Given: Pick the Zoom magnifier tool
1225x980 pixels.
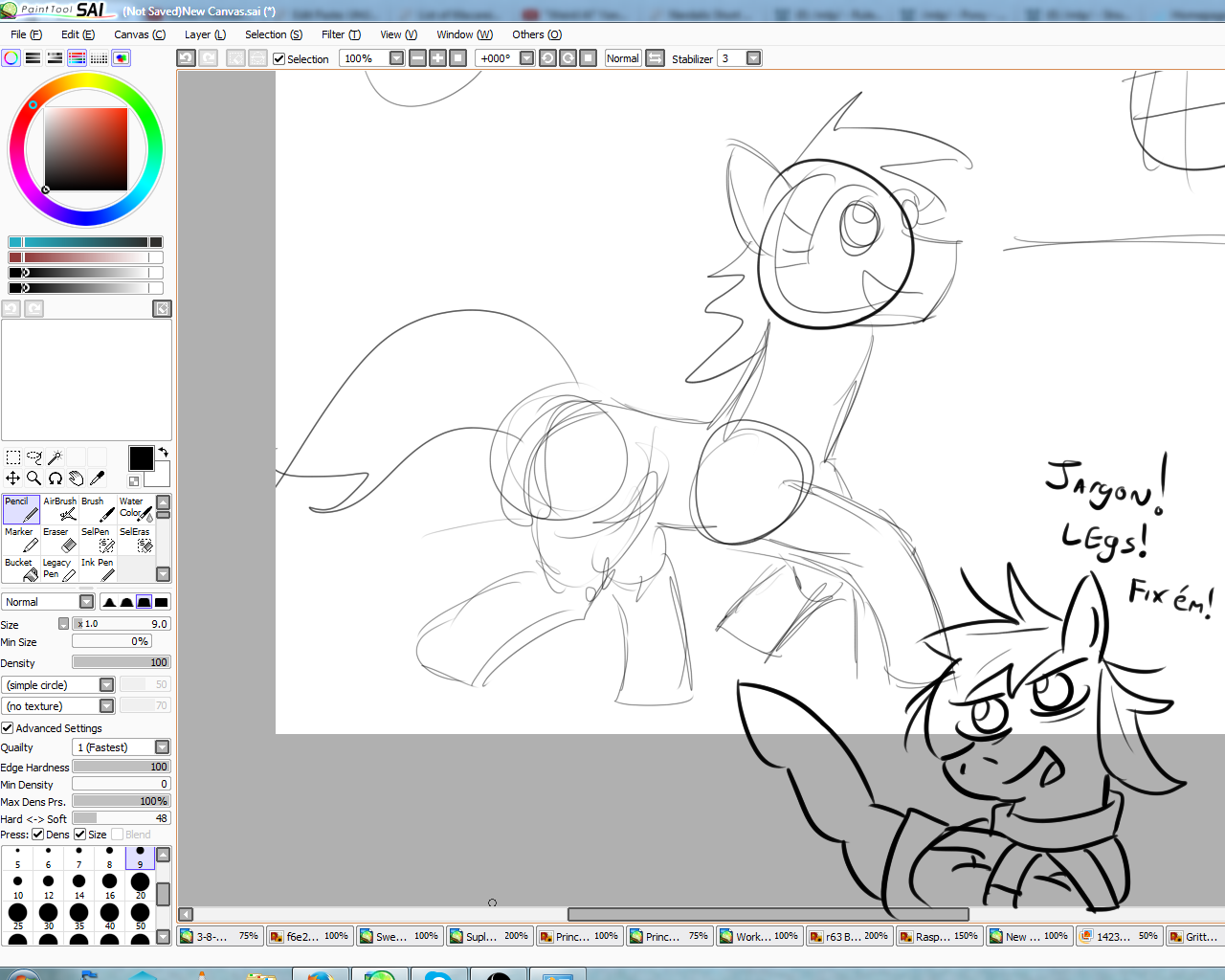Looking at the screenshot, I should tap(34, 479).
